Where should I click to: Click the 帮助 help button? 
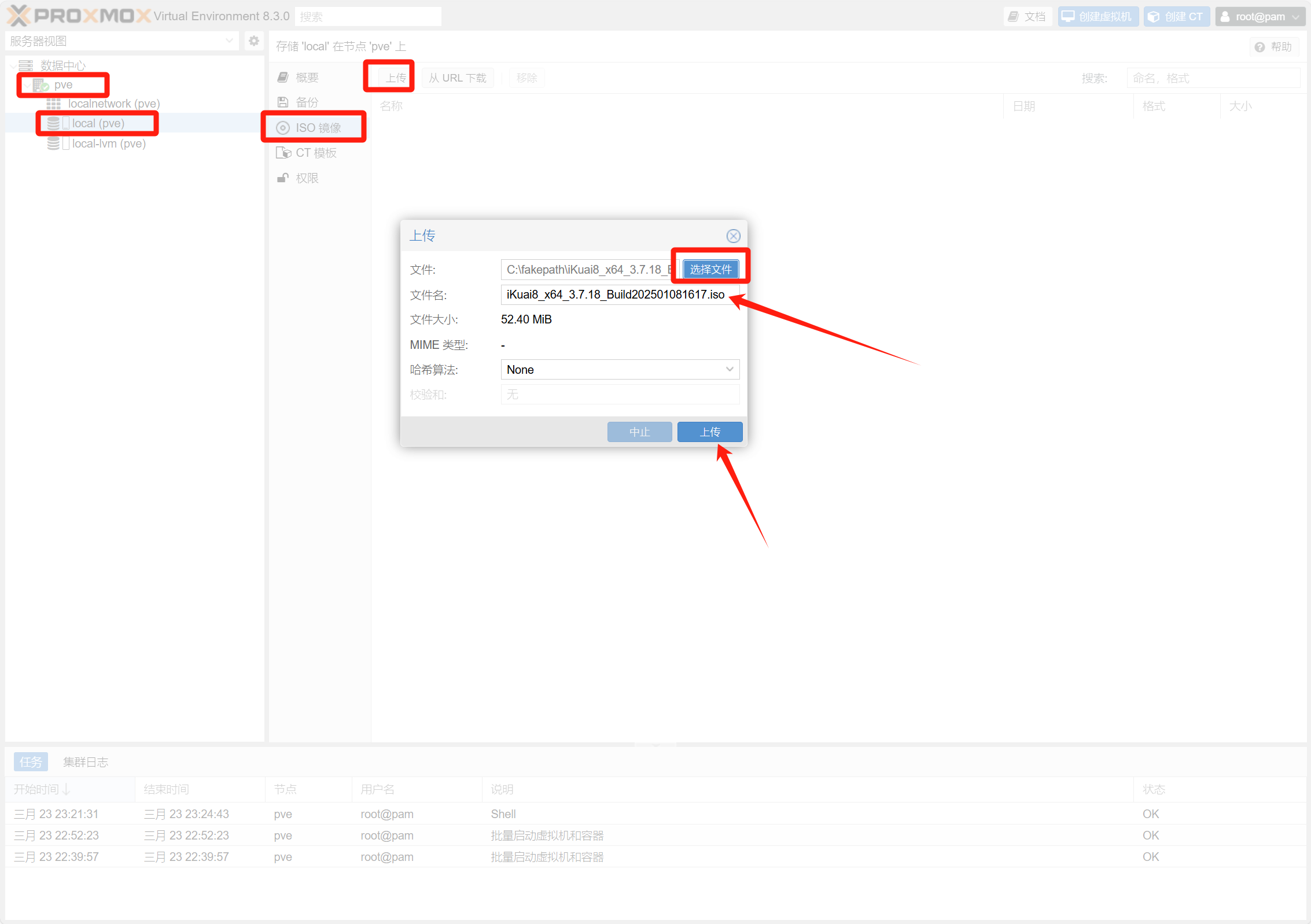click(1273, 47)
